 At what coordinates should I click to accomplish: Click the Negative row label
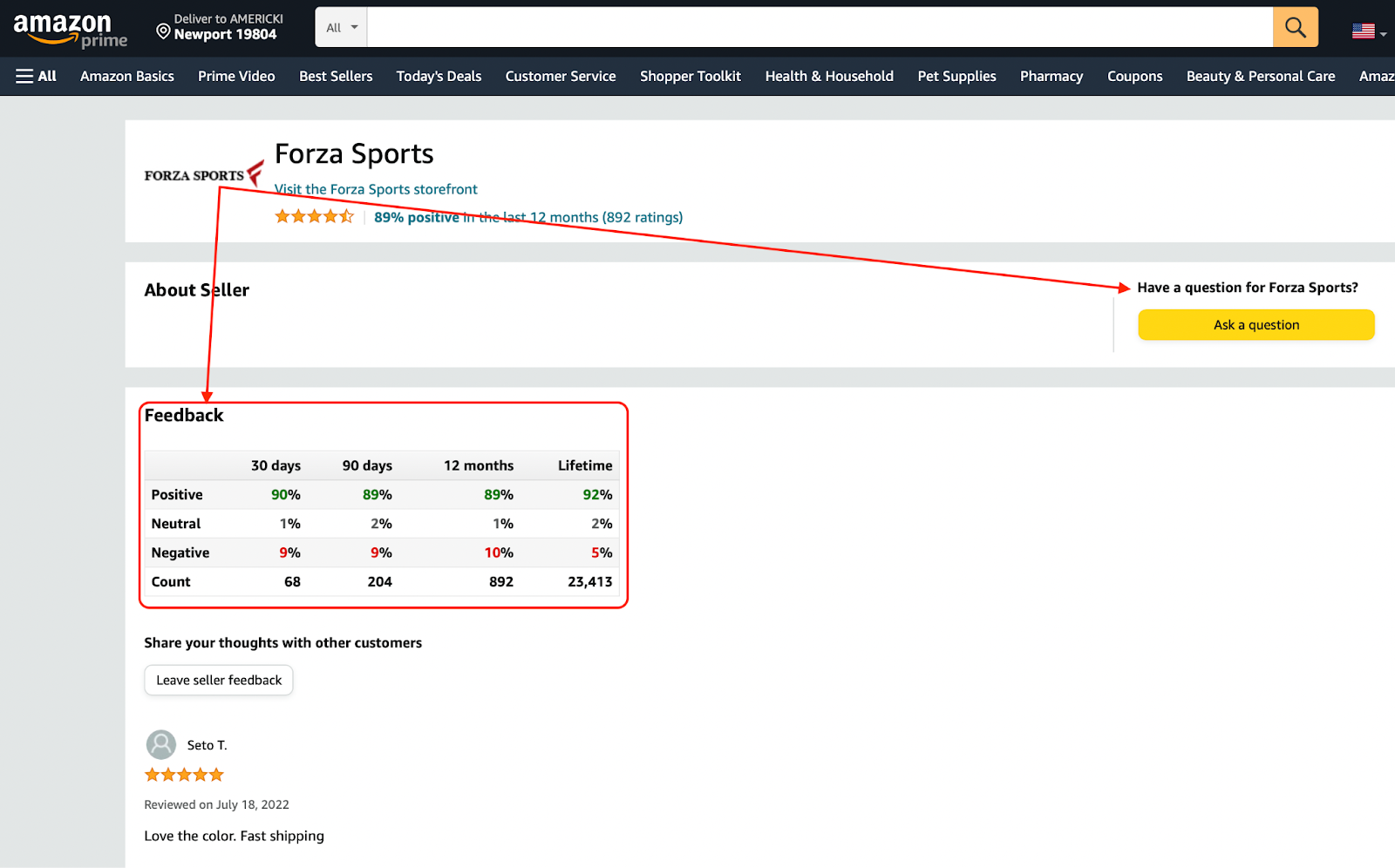click(x=180, y=553)
